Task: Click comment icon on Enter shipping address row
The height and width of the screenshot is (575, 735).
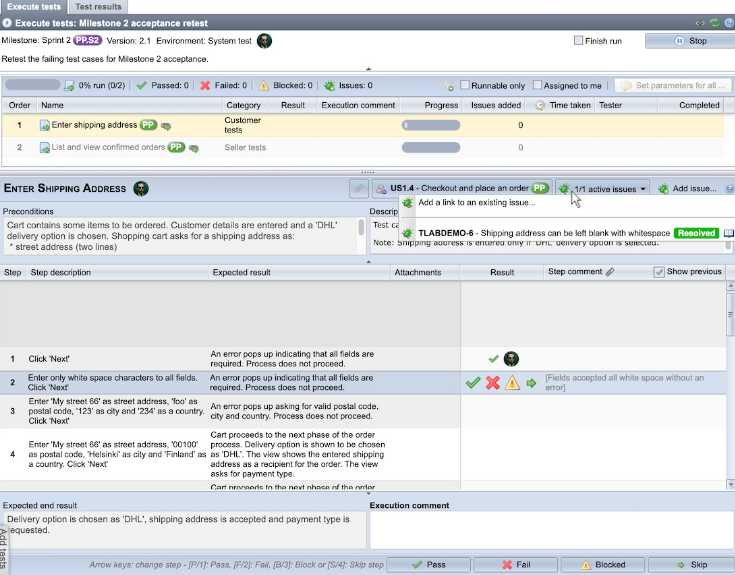Action: 166,126
